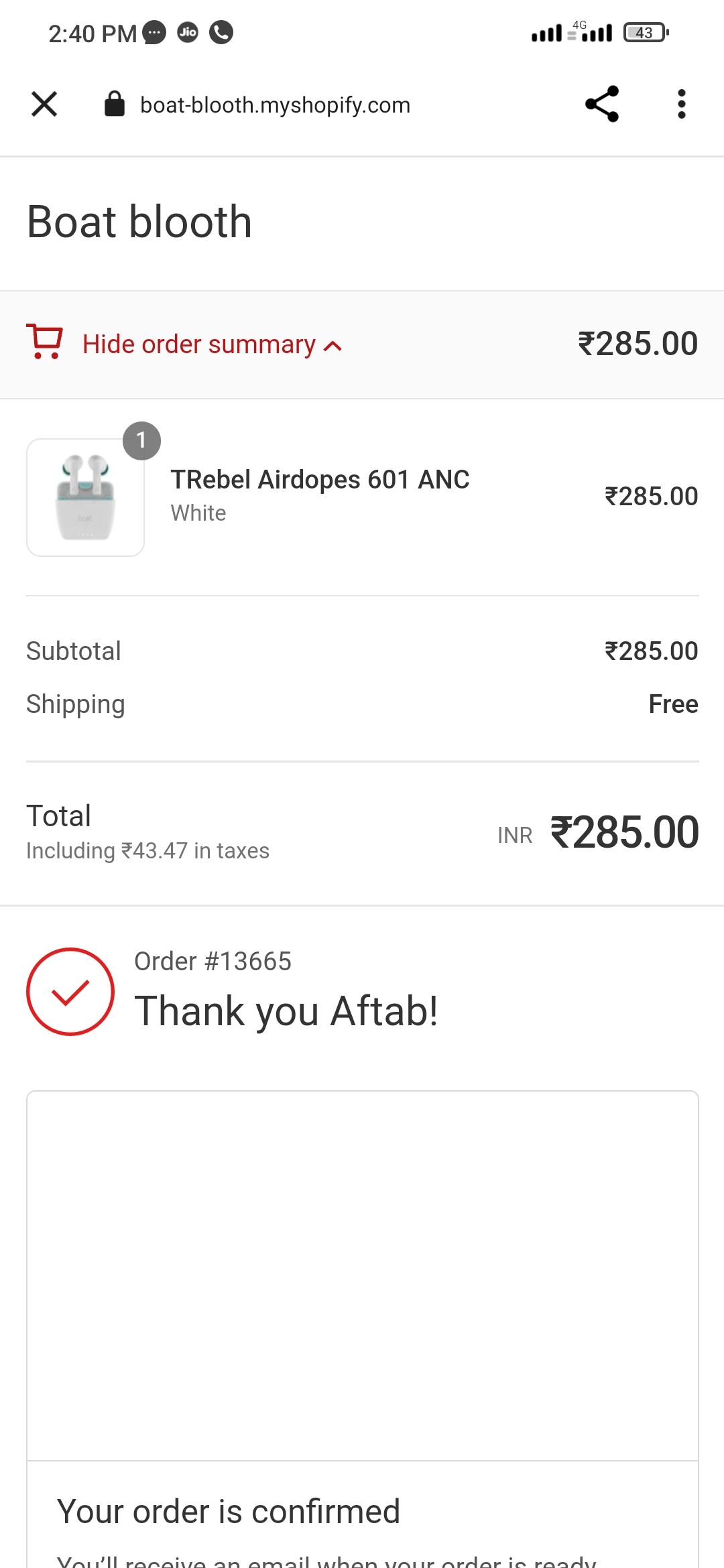
Task: Tap the quantity badge on product image
Action: pos(141,440)
